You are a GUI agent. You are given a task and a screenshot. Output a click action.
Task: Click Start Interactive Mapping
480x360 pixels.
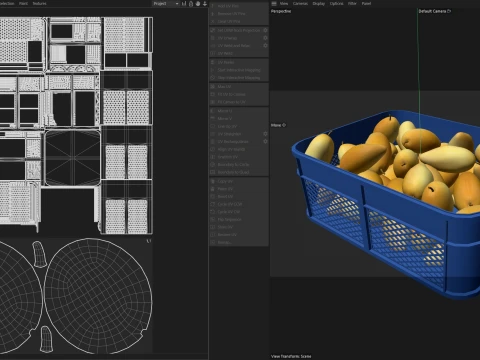click(239, 70)
